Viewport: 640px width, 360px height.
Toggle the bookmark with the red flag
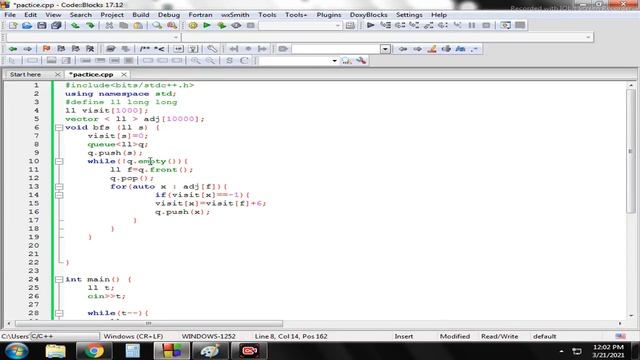coord(46,49)
